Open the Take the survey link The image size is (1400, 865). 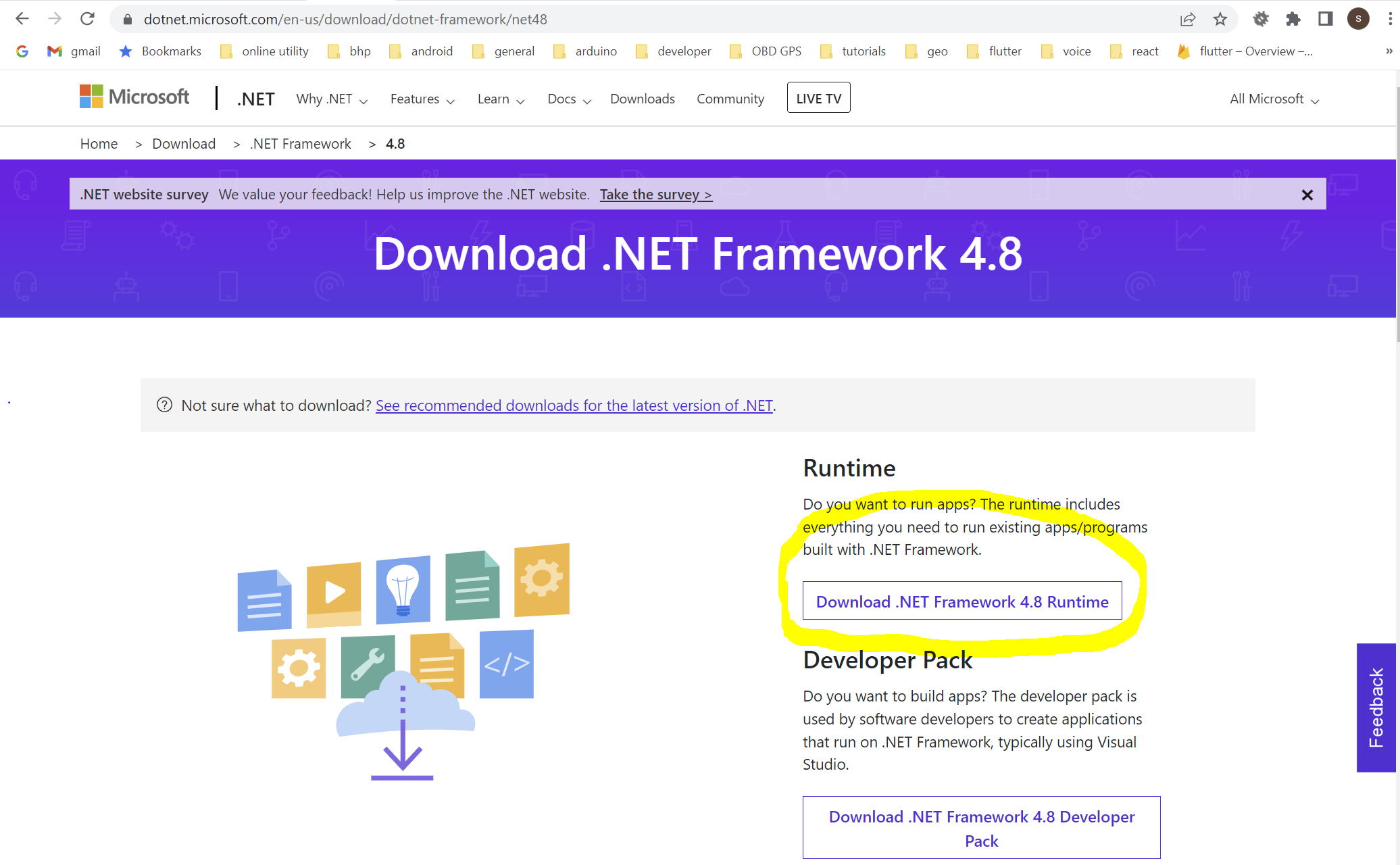click(655, 195)
